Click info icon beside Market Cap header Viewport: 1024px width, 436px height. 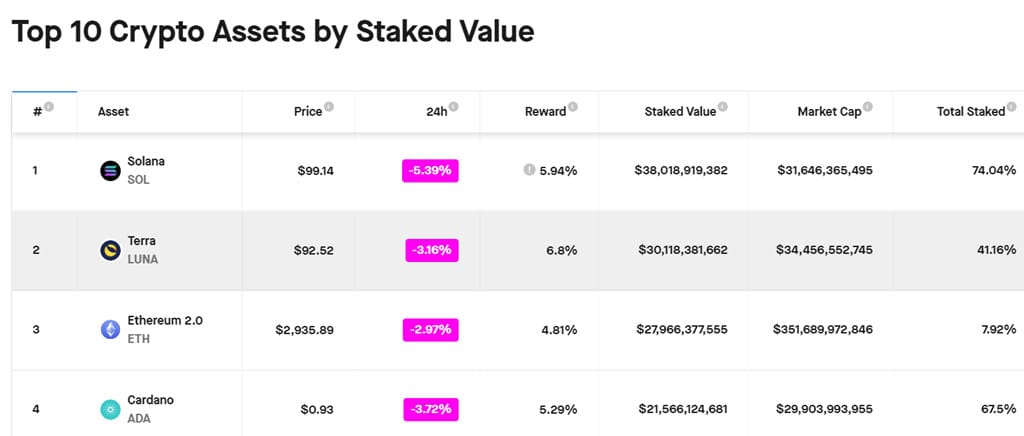868,107
